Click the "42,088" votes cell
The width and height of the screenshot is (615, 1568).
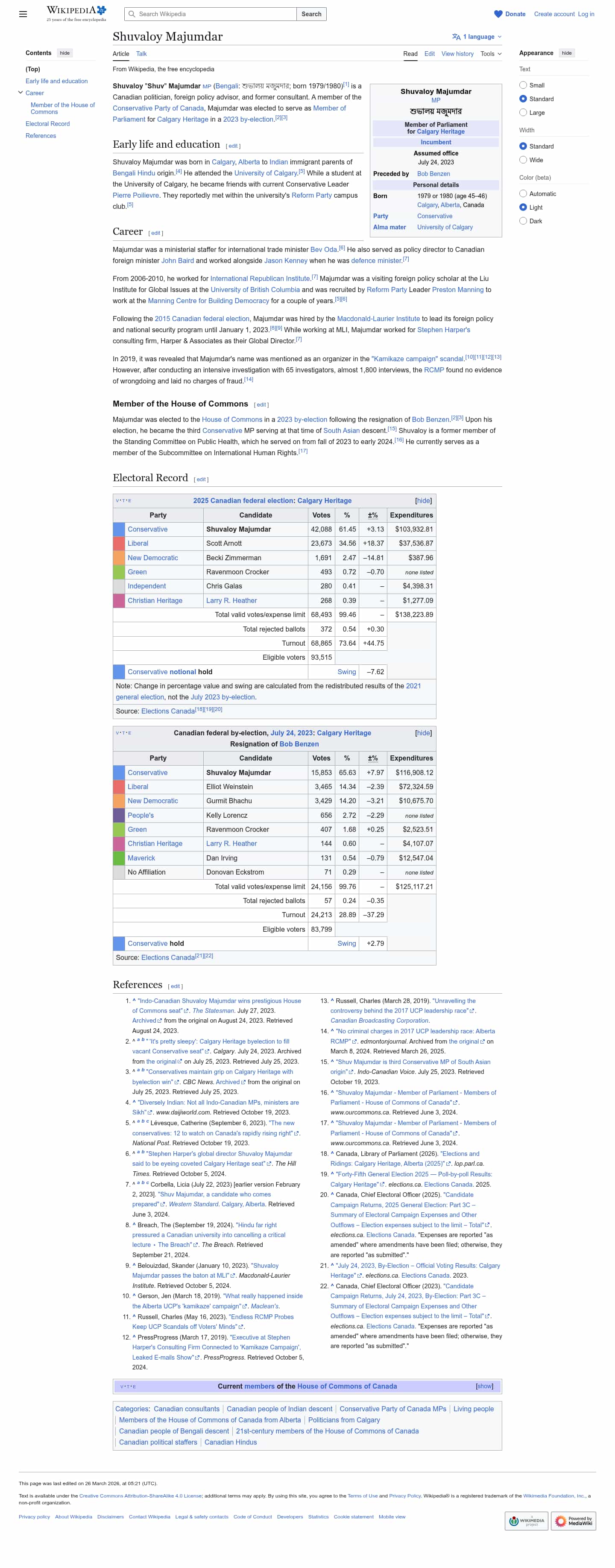click(322, 529)
